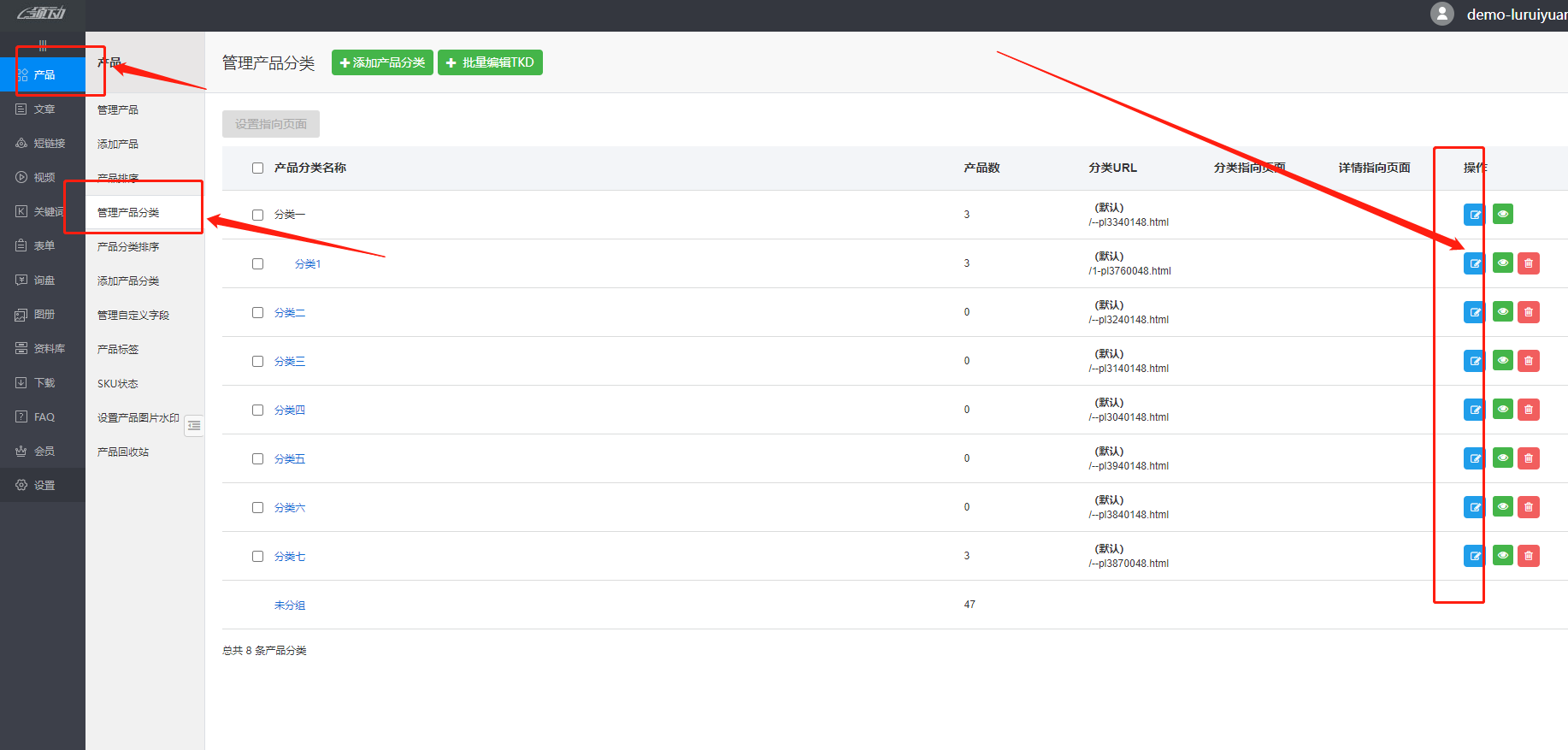This screenshot has height=750, width=1568.
Task: Collapse the submenu with the sidebar toggle
Action: (194, 425)
